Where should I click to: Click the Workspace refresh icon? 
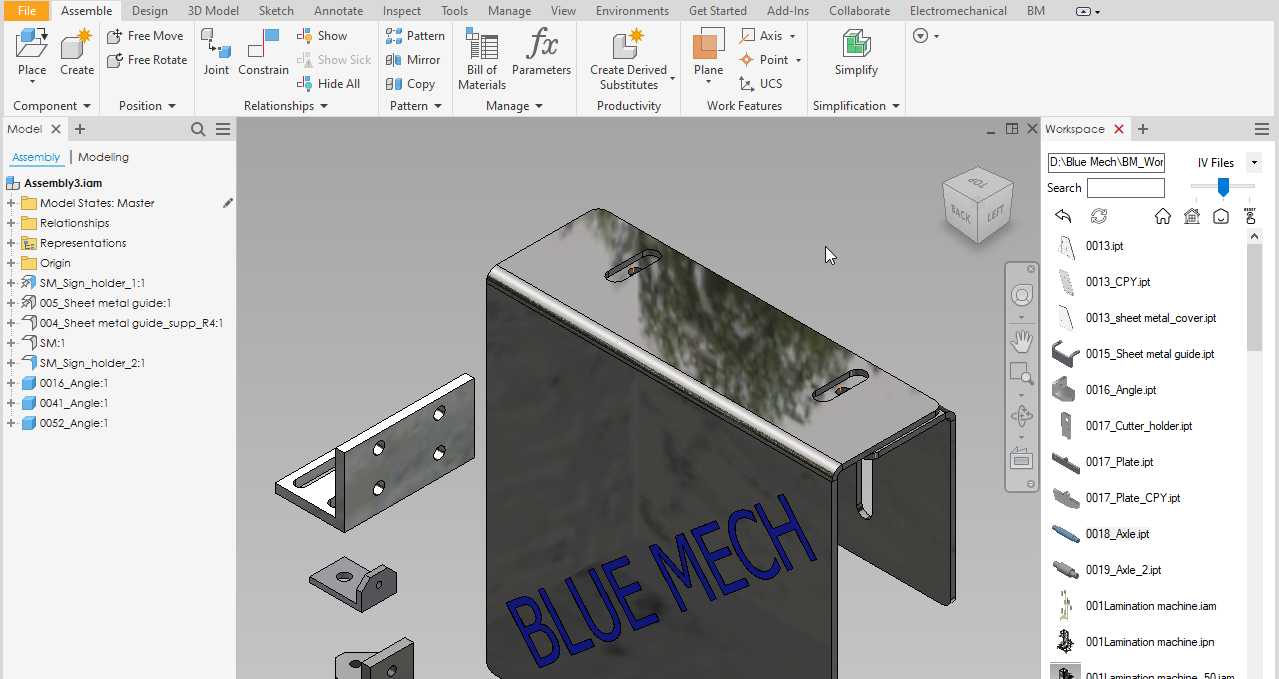(1098, 216)
